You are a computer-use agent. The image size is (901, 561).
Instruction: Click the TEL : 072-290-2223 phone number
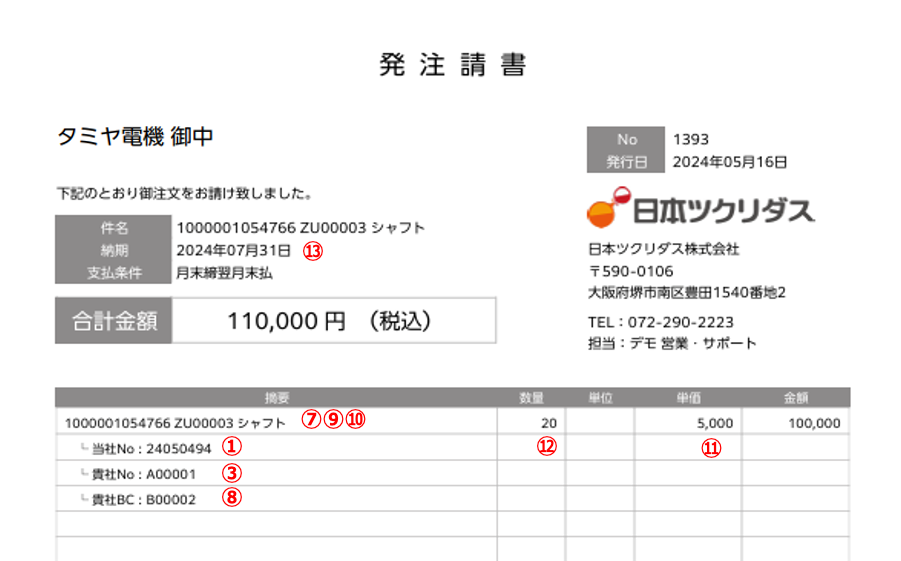click(661, 322)
